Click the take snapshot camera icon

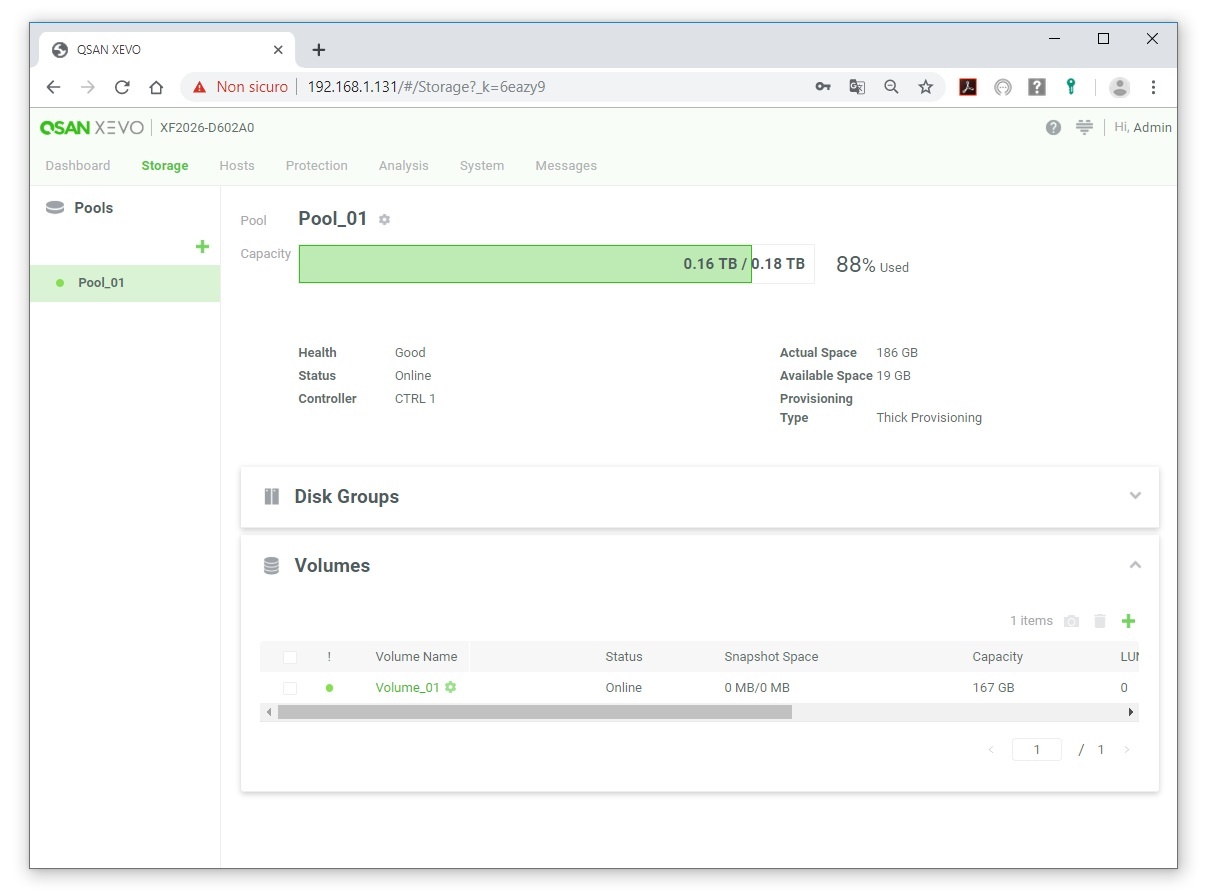[1071, 621]
